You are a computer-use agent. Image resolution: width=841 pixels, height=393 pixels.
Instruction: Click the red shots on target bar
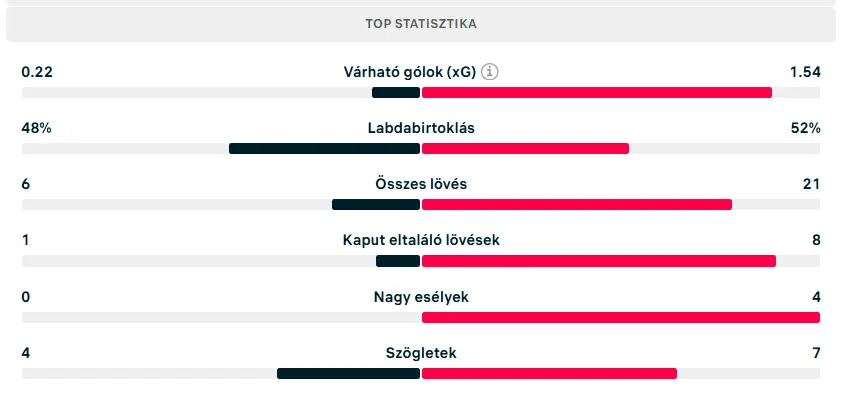599,261
